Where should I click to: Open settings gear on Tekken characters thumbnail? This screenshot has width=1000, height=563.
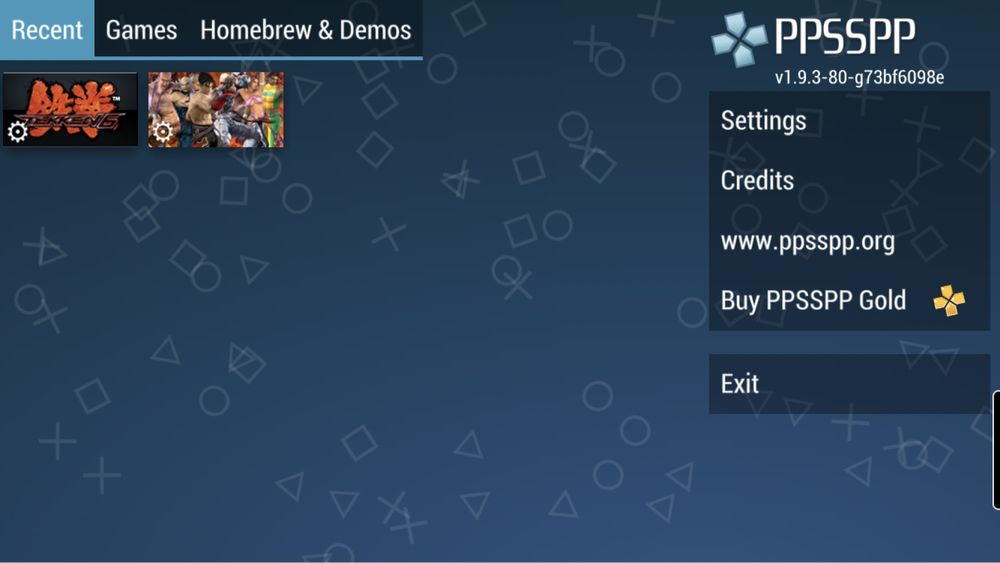click(x=163, y=132)
